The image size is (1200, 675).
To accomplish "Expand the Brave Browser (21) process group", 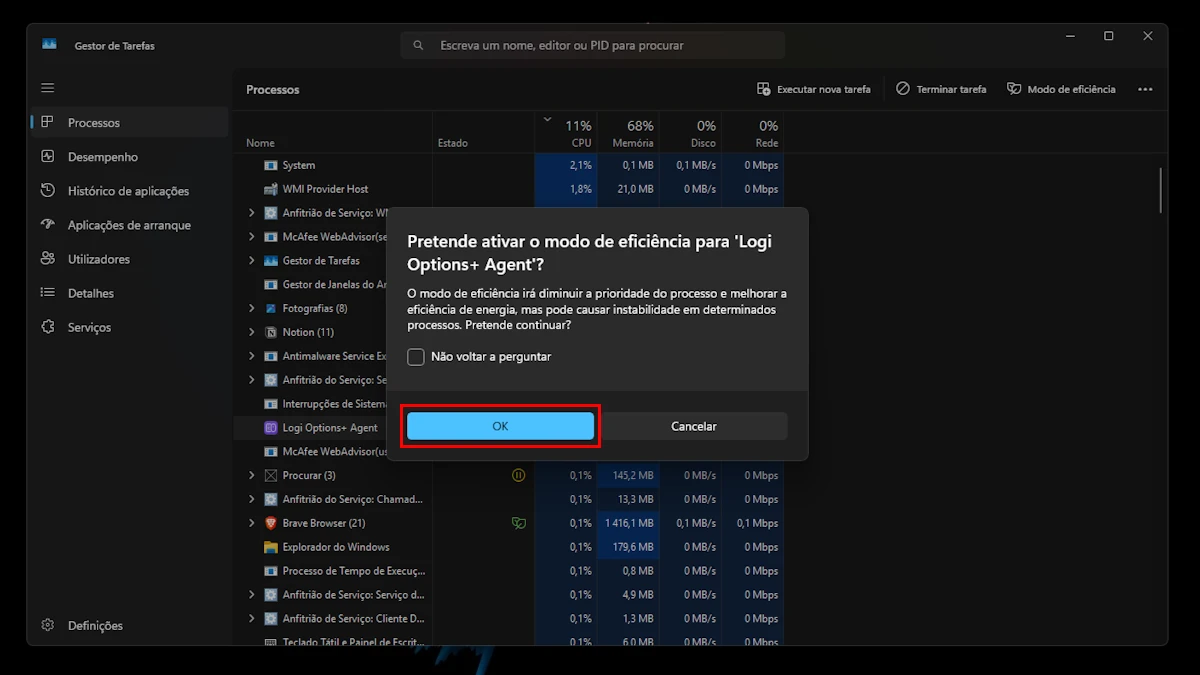I will 252,523.
